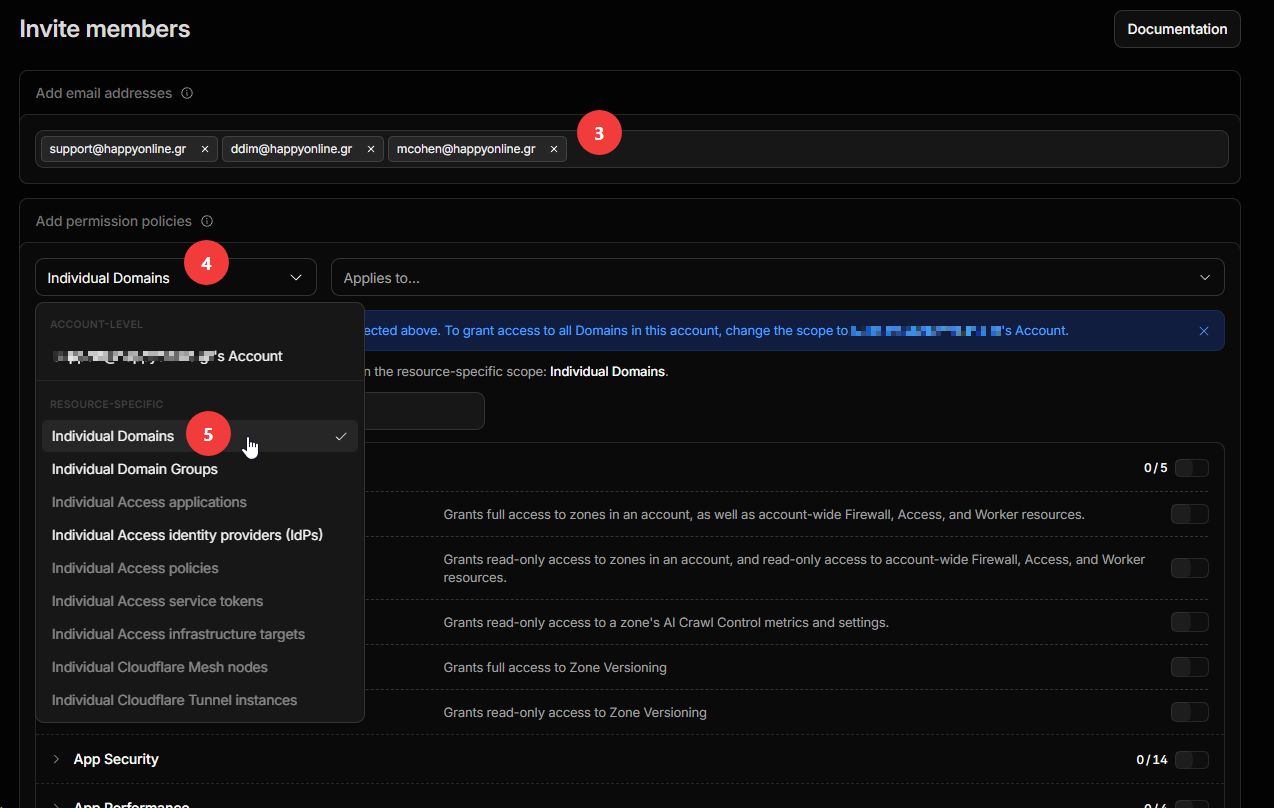Open the Applies to dropdown
Image resolution: width=1274 pixels, height=808 pixels.
pyautogui.click(x=778, y=277)
